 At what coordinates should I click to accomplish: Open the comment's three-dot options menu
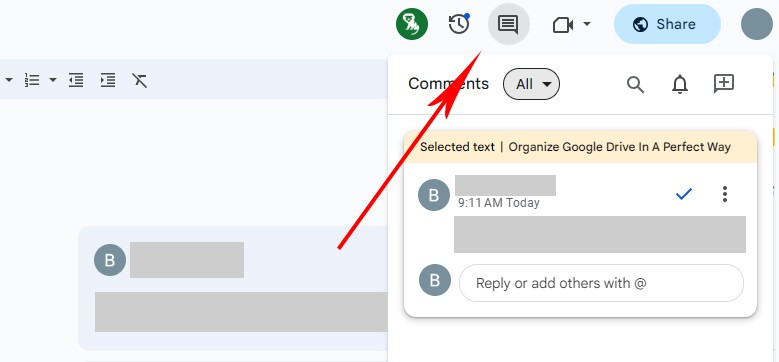(x=725, y=194)
